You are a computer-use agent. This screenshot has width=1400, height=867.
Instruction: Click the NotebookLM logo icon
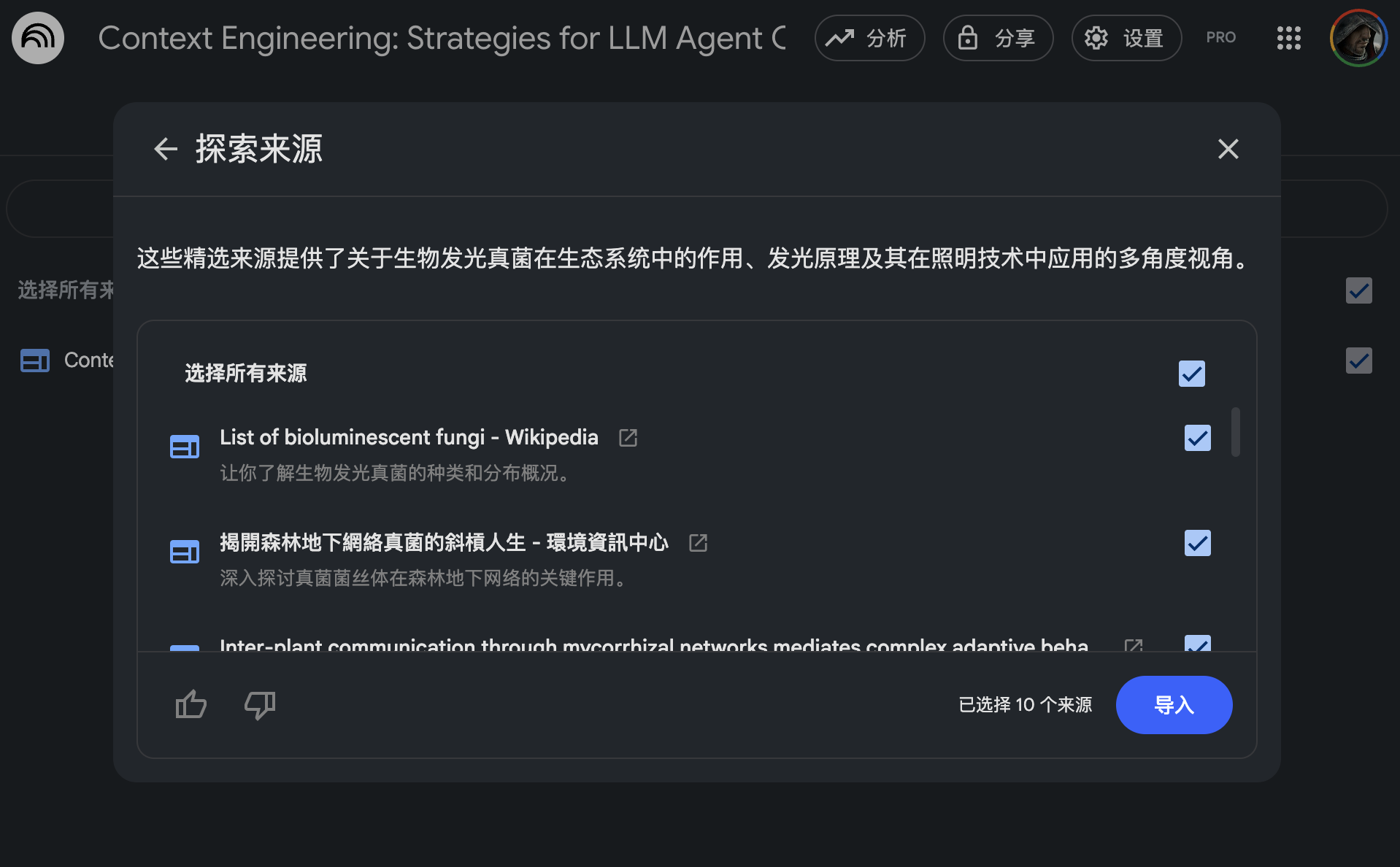(x=38, y=38)
